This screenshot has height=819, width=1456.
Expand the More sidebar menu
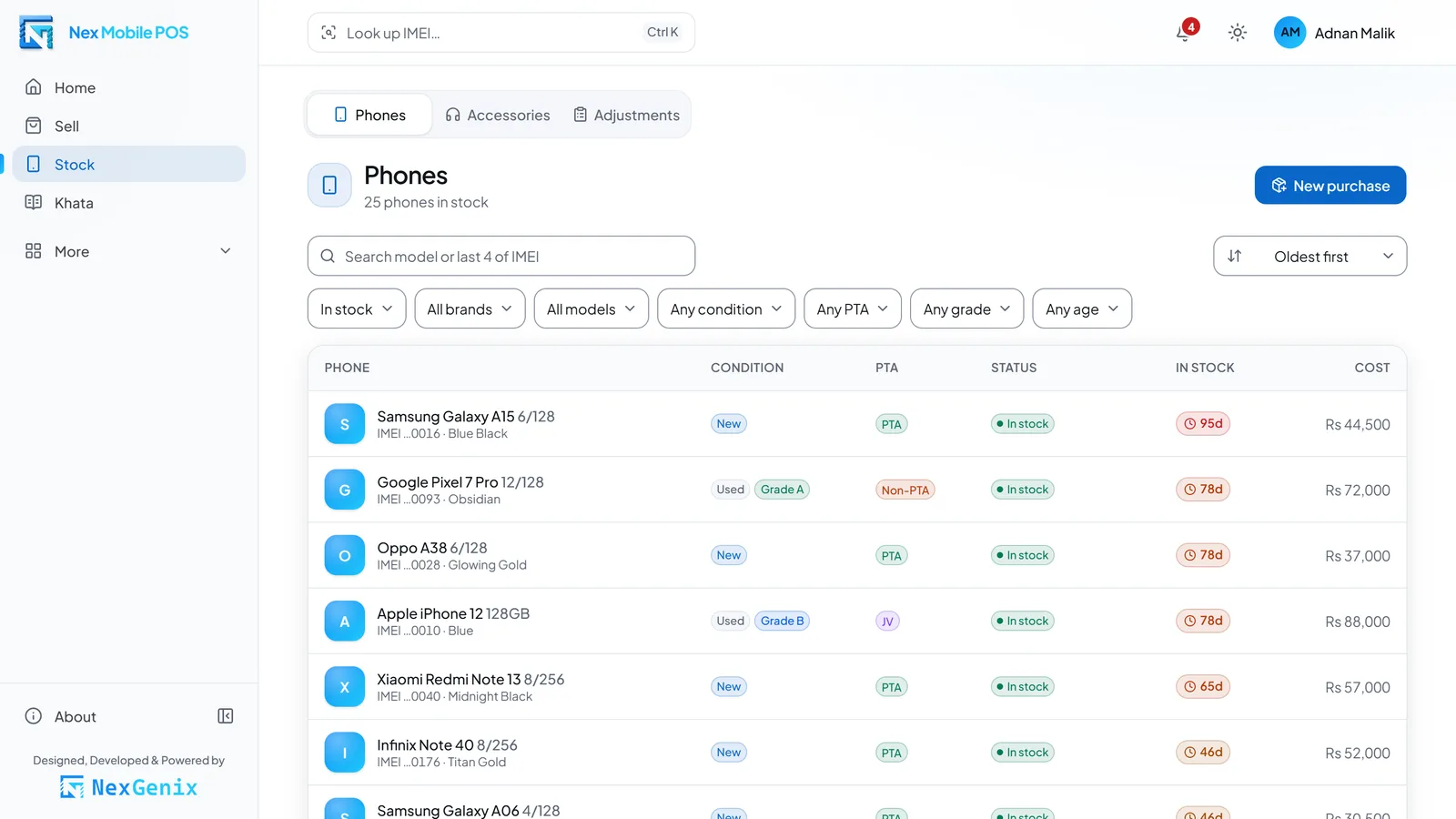pyautogui.click(x=128, y=251)
